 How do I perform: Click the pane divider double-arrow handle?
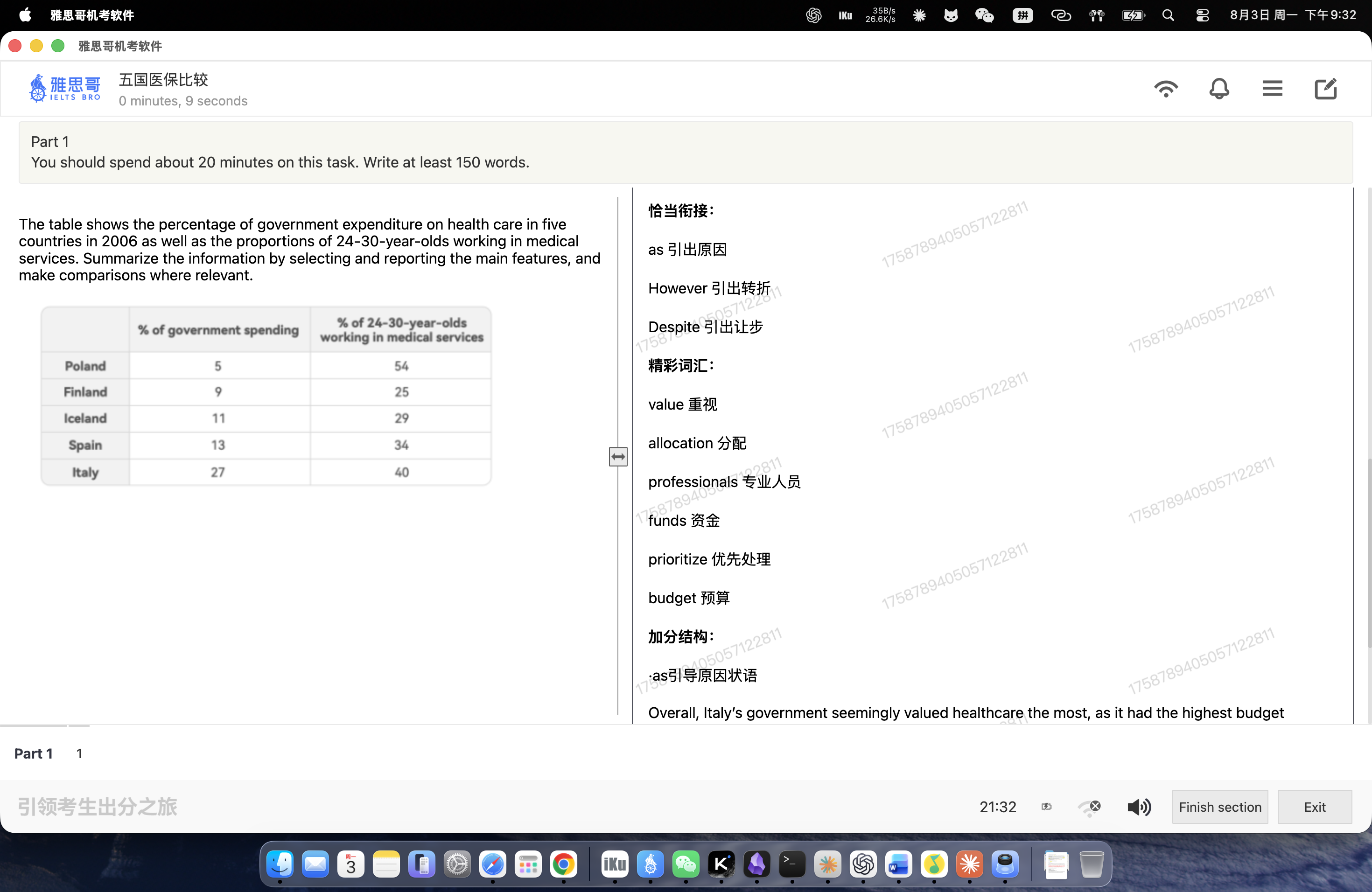coord(618,456)
